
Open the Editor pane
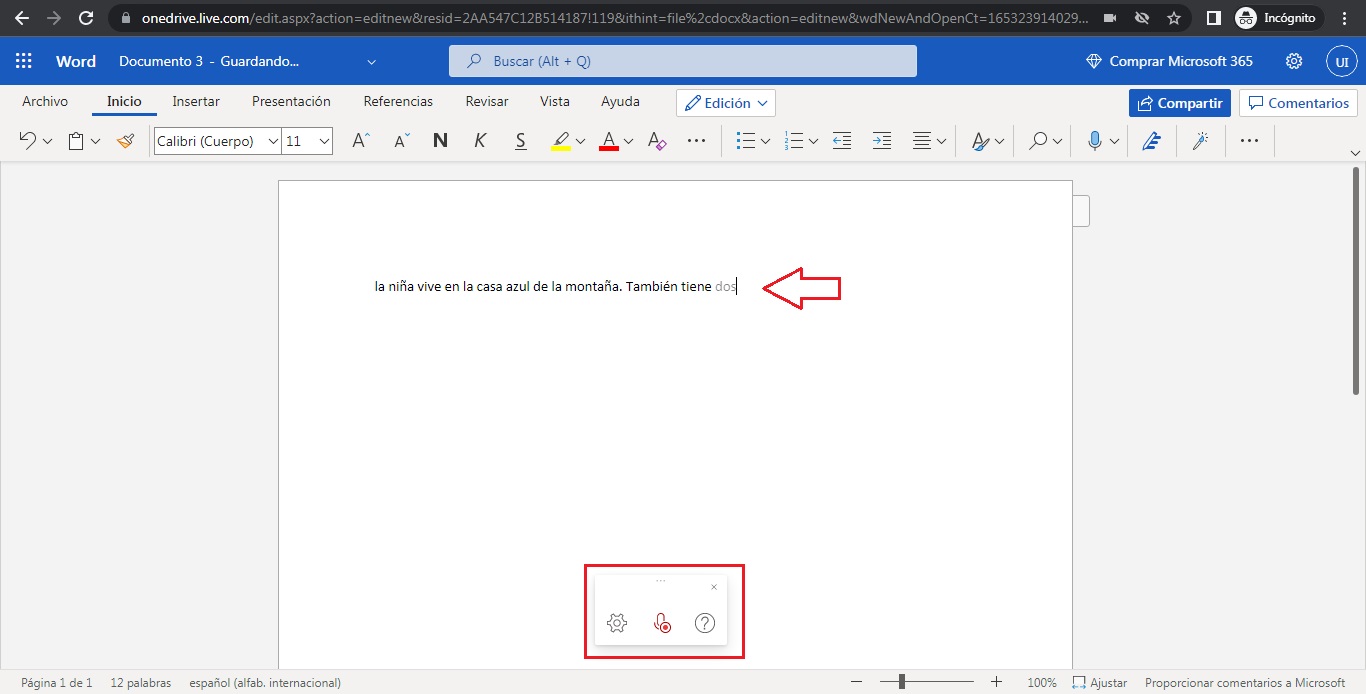tap(1152, 140)
